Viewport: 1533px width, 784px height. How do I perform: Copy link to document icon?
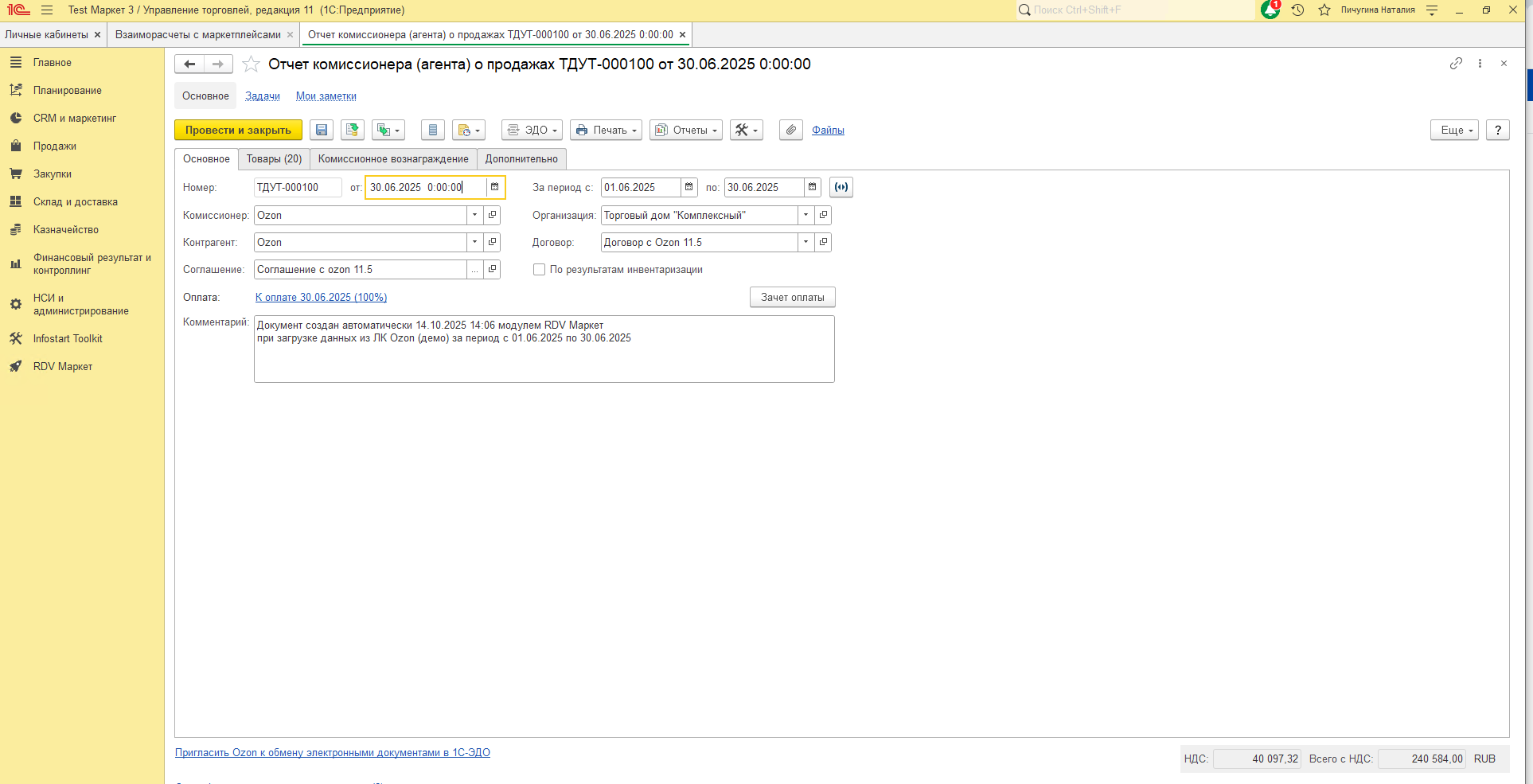click(x=1456, y=64)
